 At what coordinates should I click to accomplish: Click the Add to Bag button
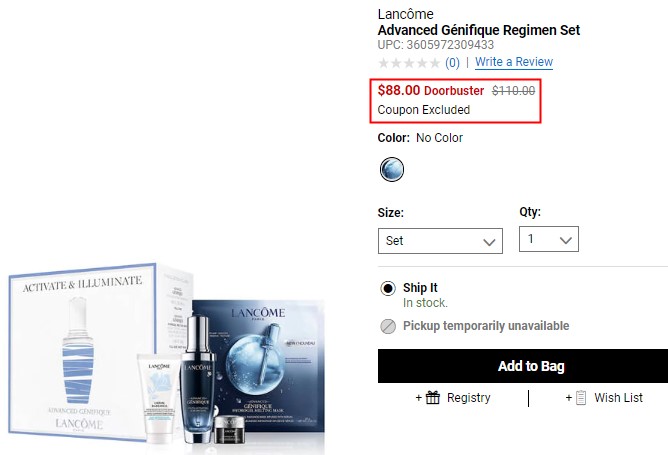tap(523, 366)
